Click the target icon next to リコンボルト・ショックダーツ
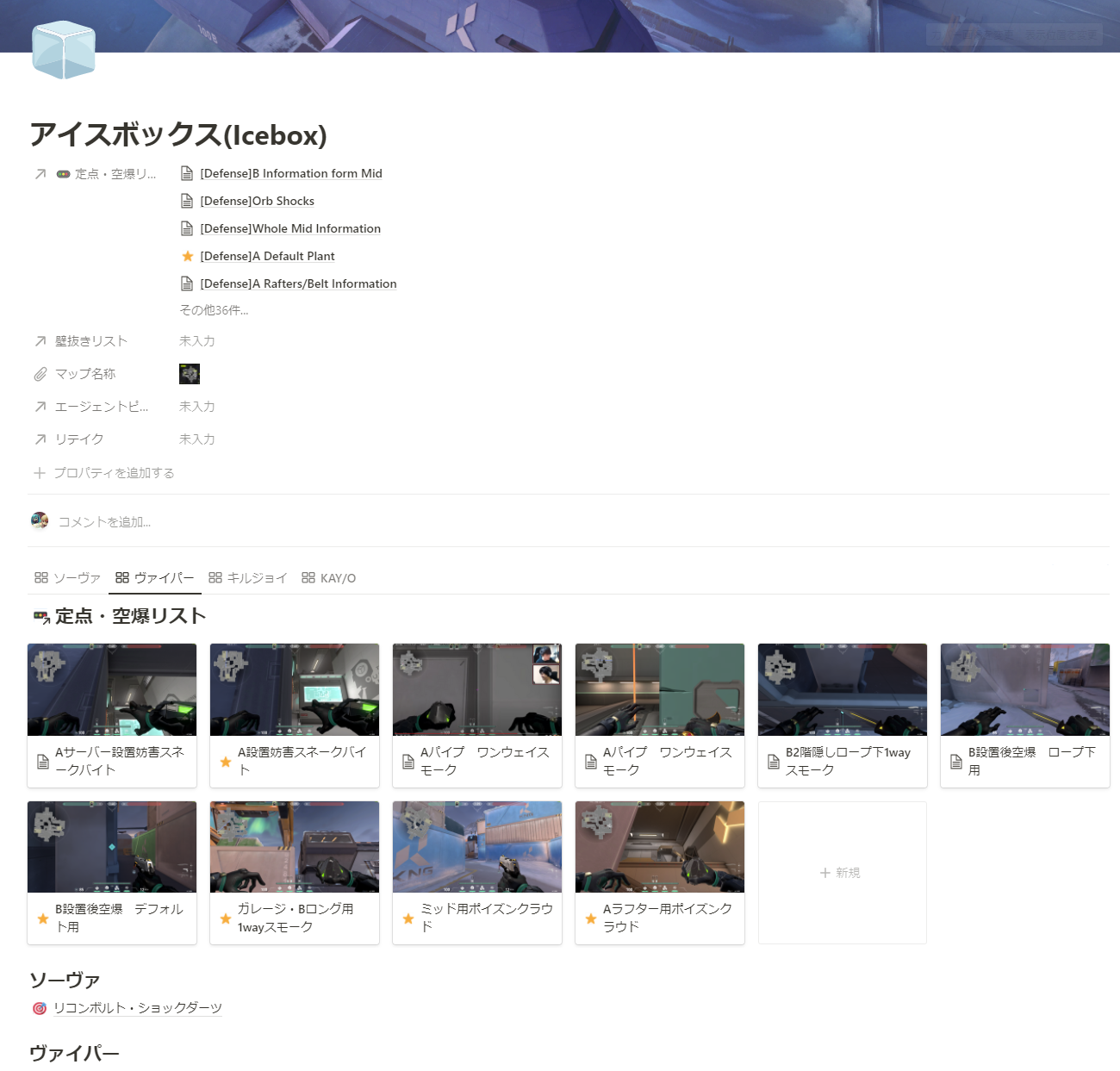The image size is (1120, 1071). click(39, 1007)
